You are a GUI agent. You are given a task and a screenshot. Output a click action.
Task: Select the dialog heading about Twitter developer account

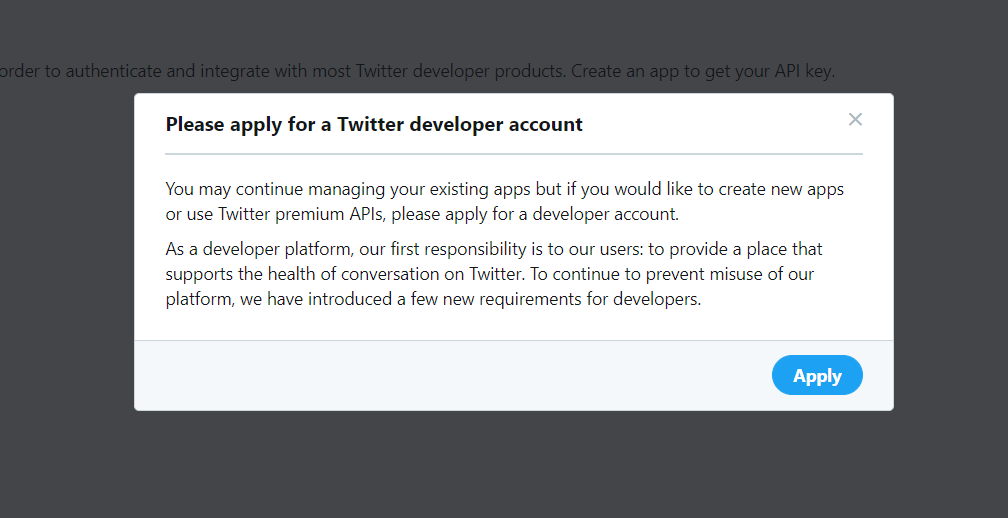374,124
